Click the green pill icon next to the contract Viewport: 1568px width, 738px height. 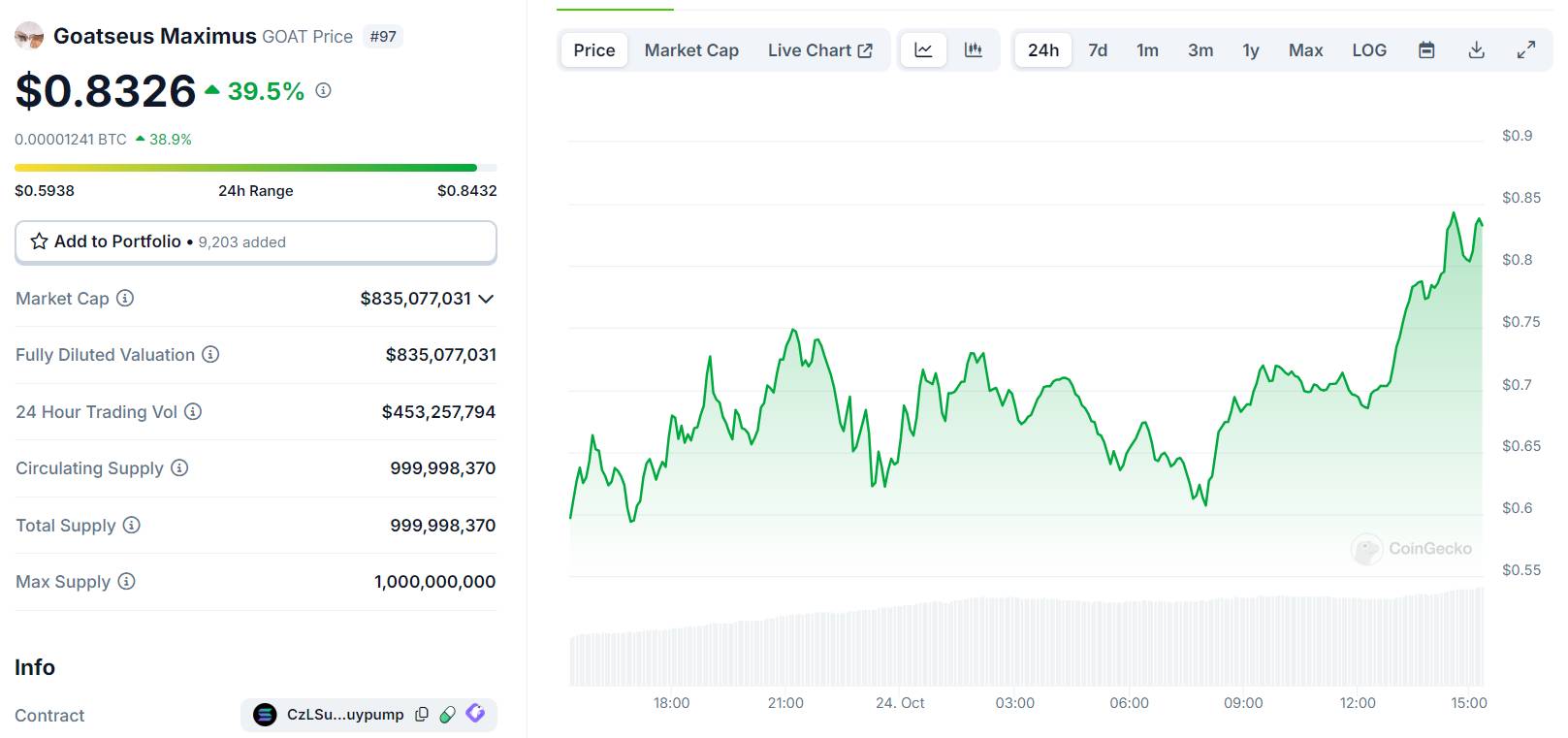point(447,715)
